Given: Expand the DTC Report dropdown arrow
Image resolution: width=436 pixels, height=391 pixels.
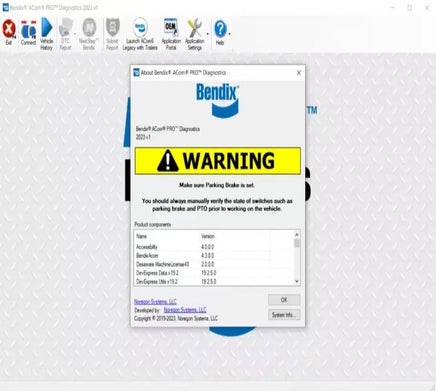Looking at the screenshot, I should coord(75,34).
